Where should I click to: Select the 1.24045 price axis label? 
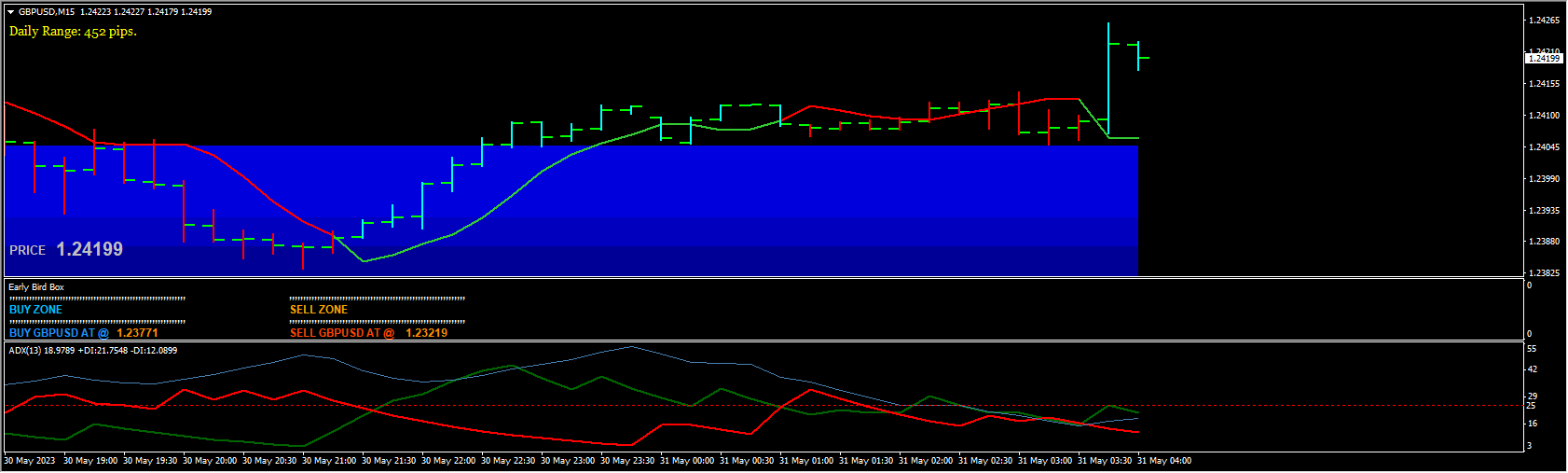1544,147
